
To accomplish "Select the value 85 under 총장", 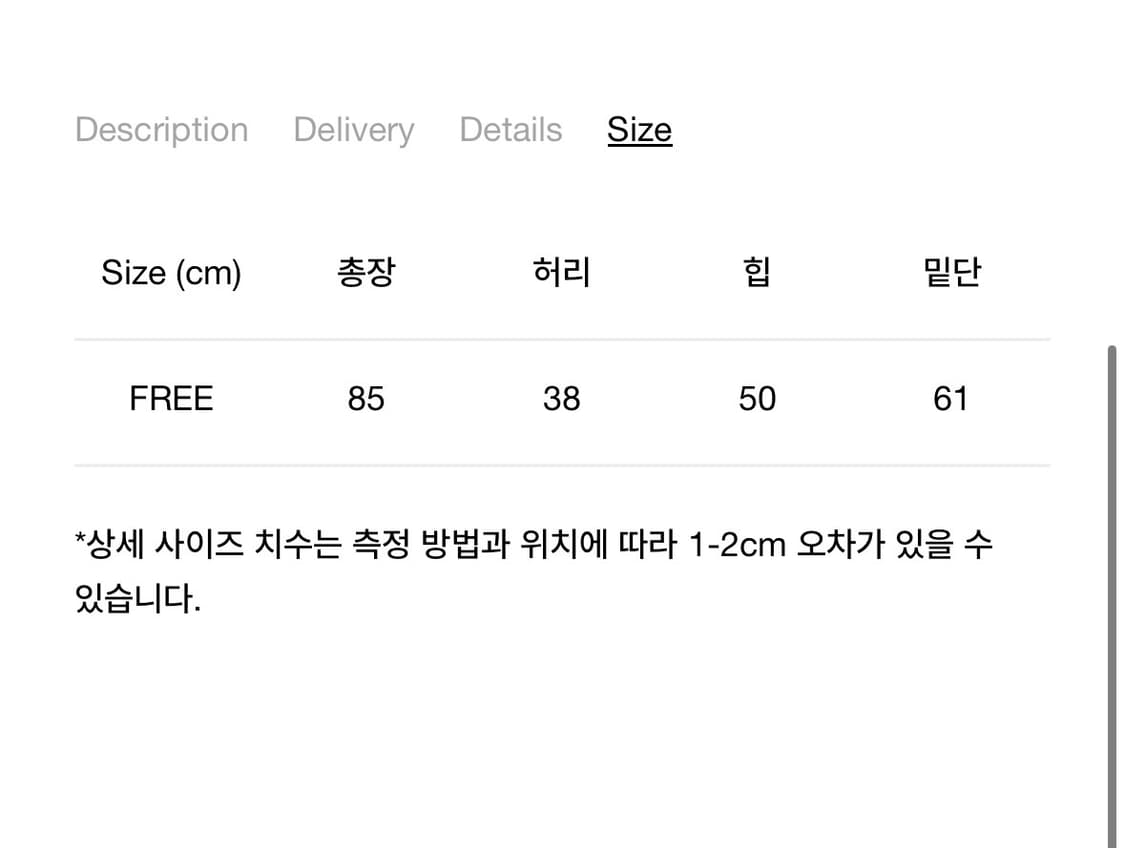I will click(x=366, y=398).
